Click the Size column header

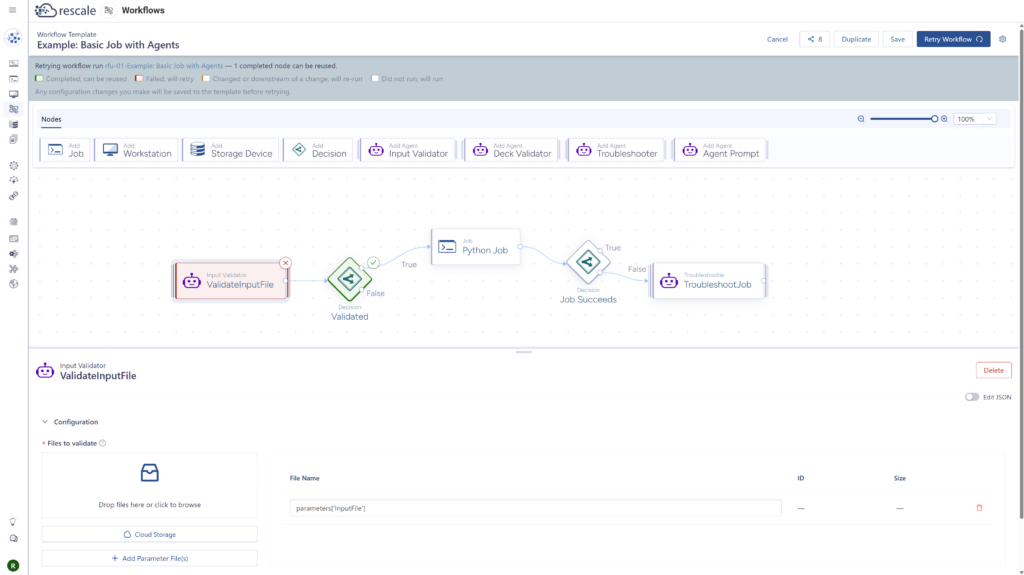(899, 478)
